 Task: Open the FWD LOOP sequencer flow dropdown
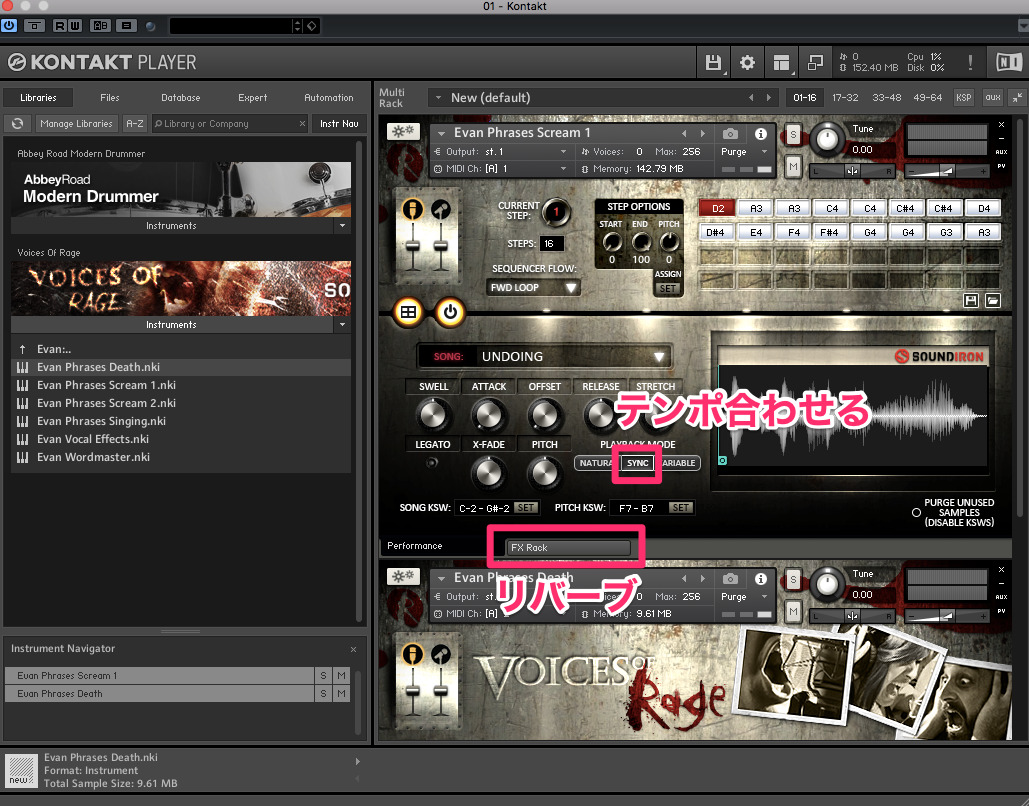[x=534, y=287]
